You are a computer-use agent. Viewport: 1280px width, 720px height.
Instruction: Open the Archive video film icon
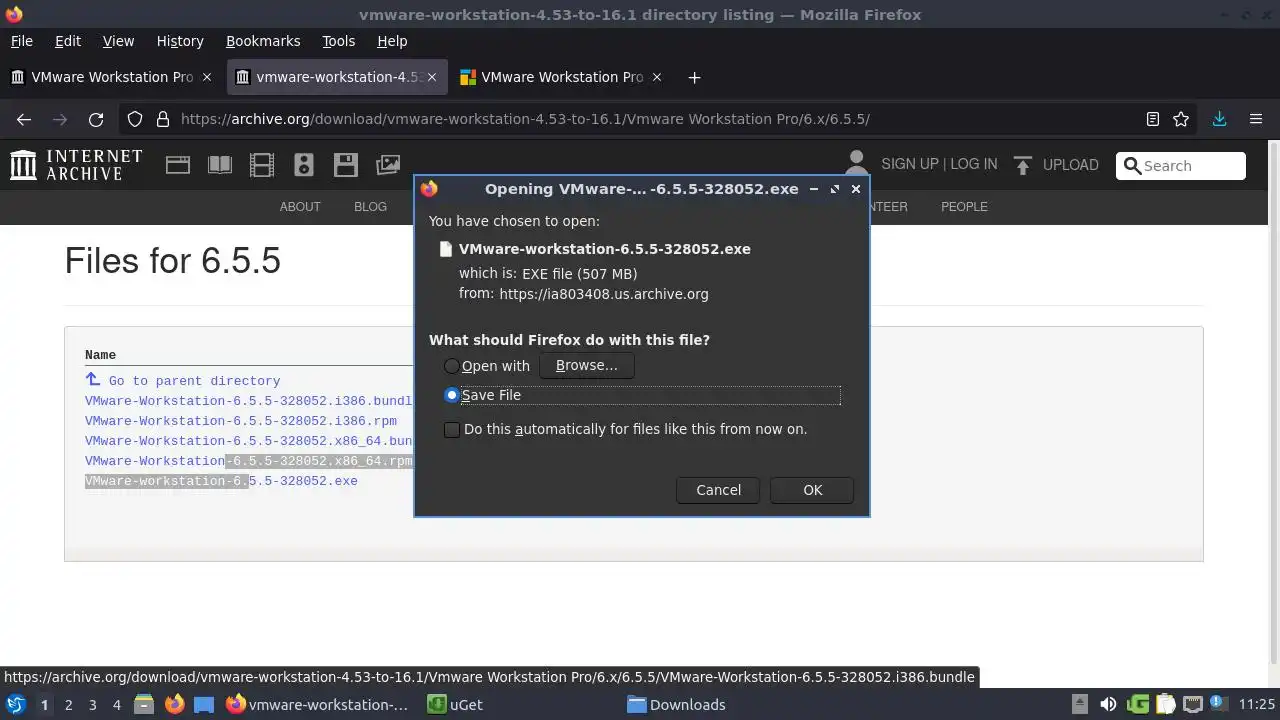coord(262,165)
